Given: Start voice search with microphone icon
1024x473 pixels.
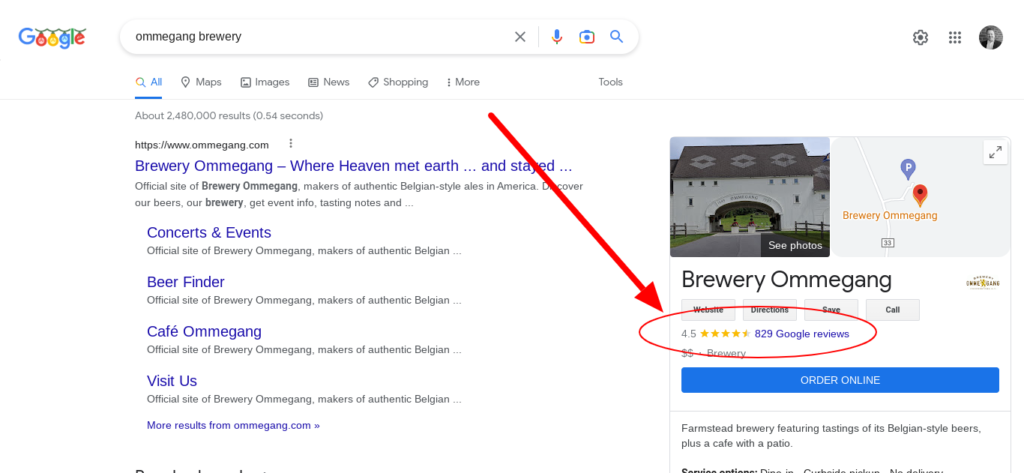Looking at the screenshot, I should [x=556, y=37].
